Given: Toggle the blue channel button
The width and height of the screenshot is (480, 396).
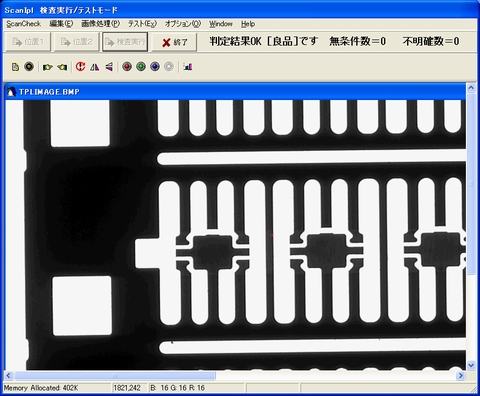Looking at the screenshot, I should pos(155,67).
